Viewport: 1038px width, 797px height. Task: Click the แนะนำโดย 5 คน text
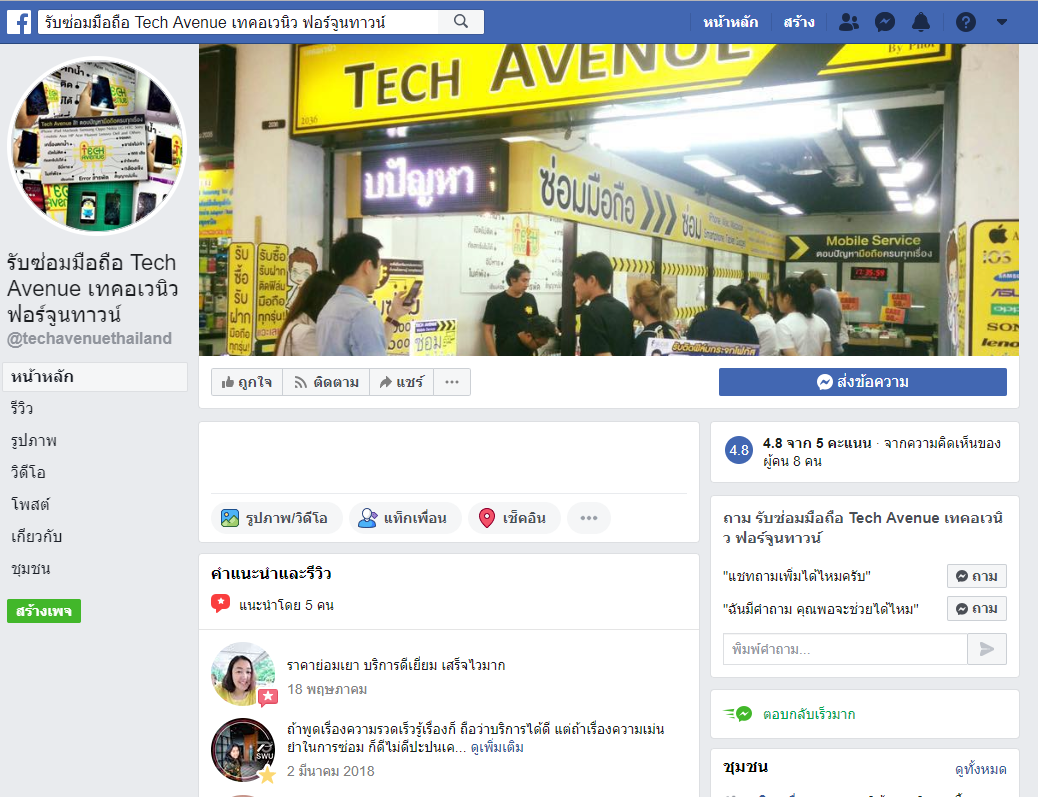pyautogui.click(x=287, y=605)
